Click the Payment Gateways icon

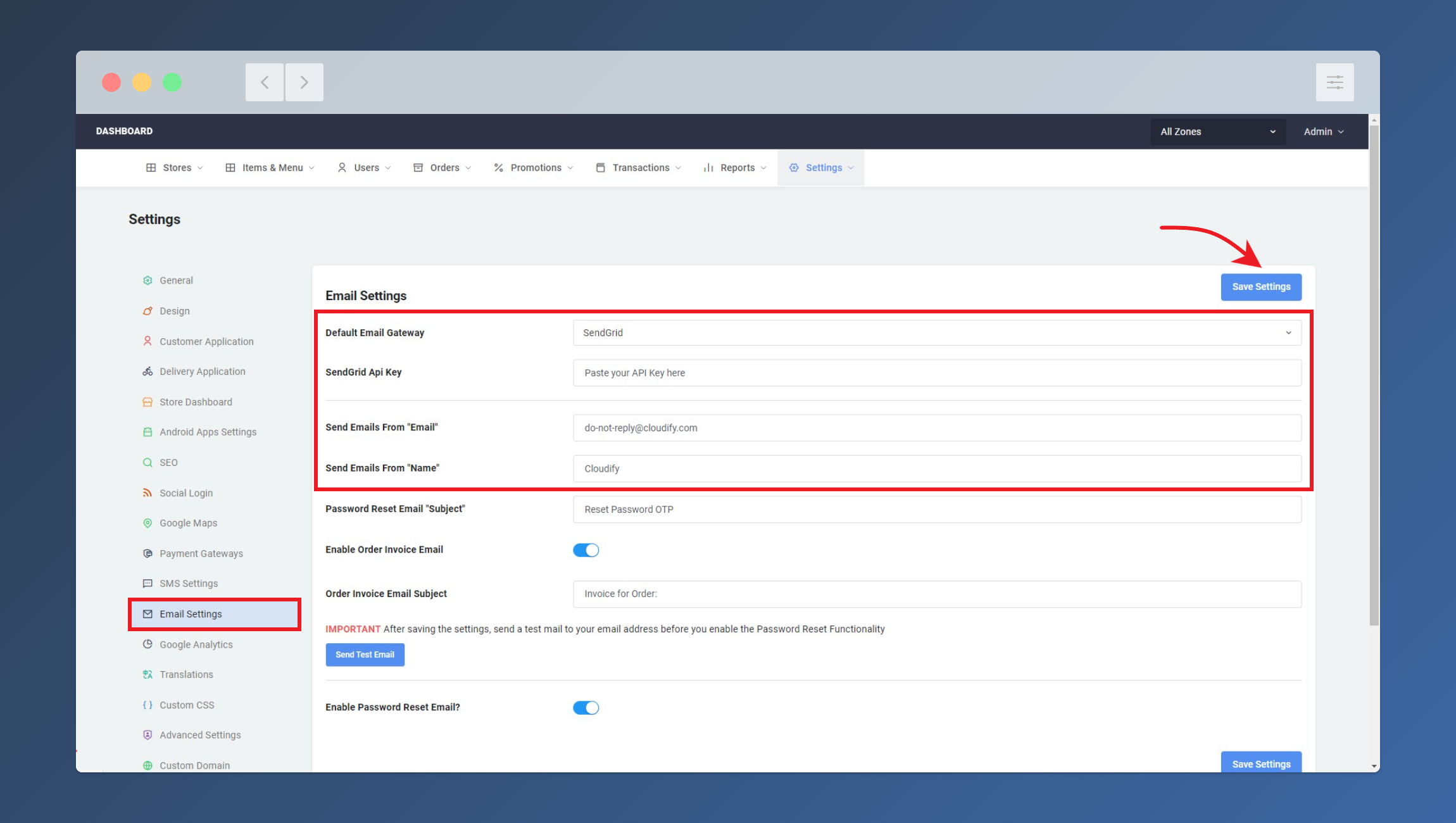(147, 553)
